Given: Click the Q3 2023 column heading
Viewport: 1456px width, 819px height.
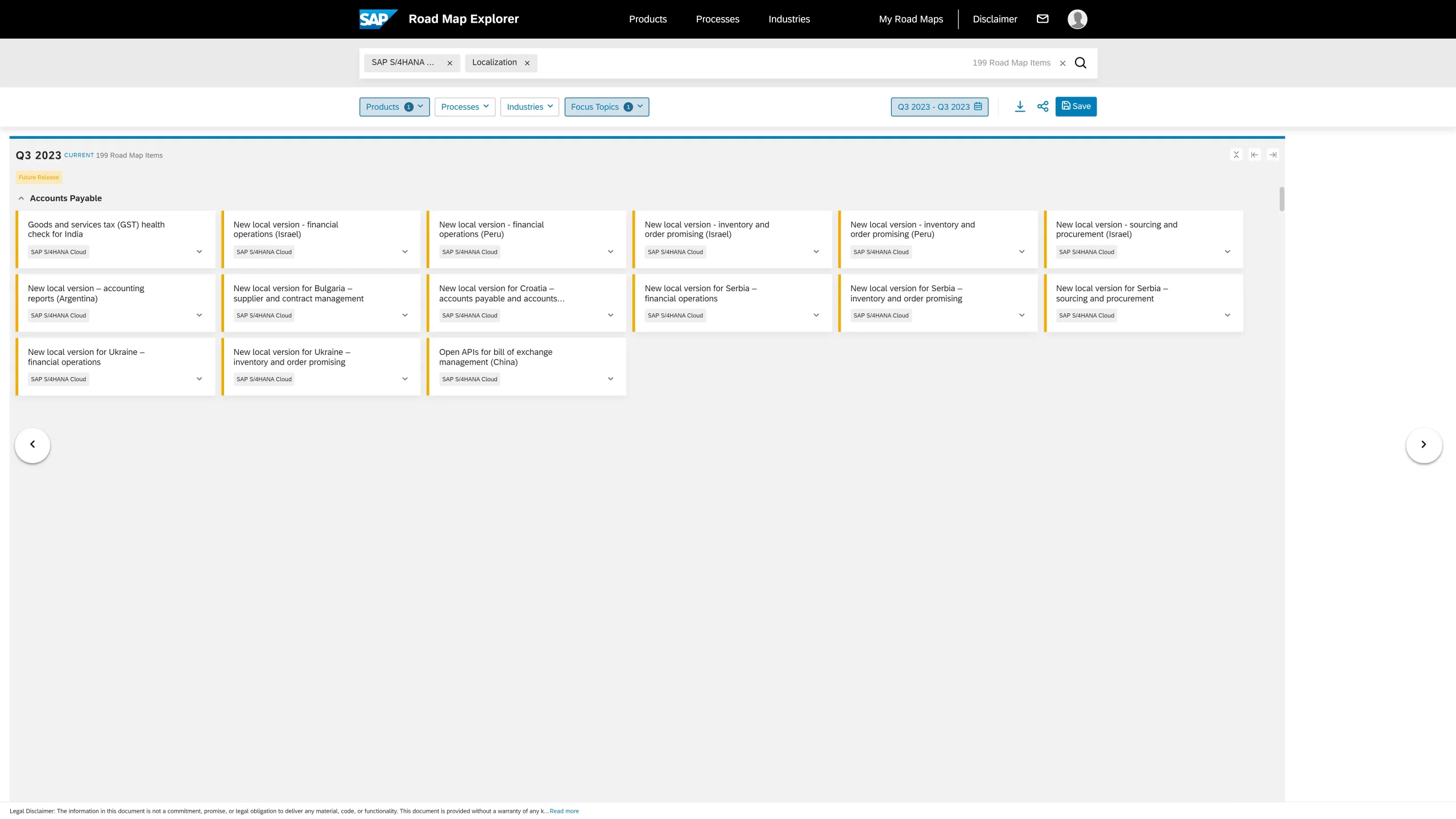Looking at the screenshot, I should pos(38,155).
